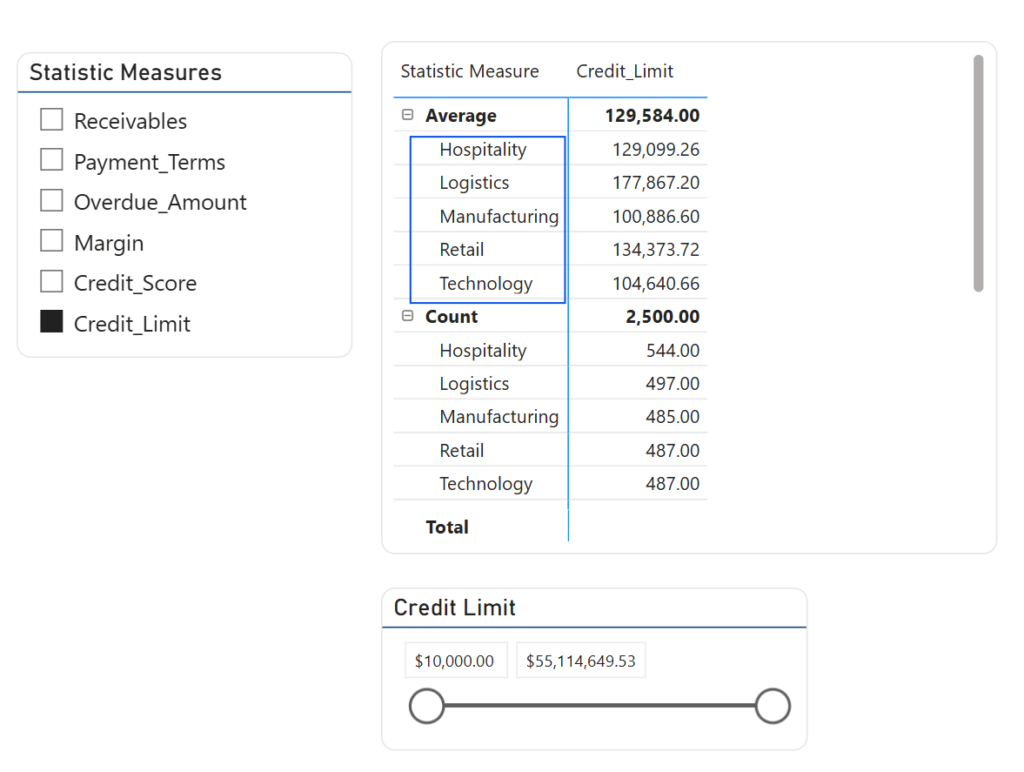The width and height of the screenshot is (1024, 772).
Task: Select the Margin checkbox
Action: (52, 242)
